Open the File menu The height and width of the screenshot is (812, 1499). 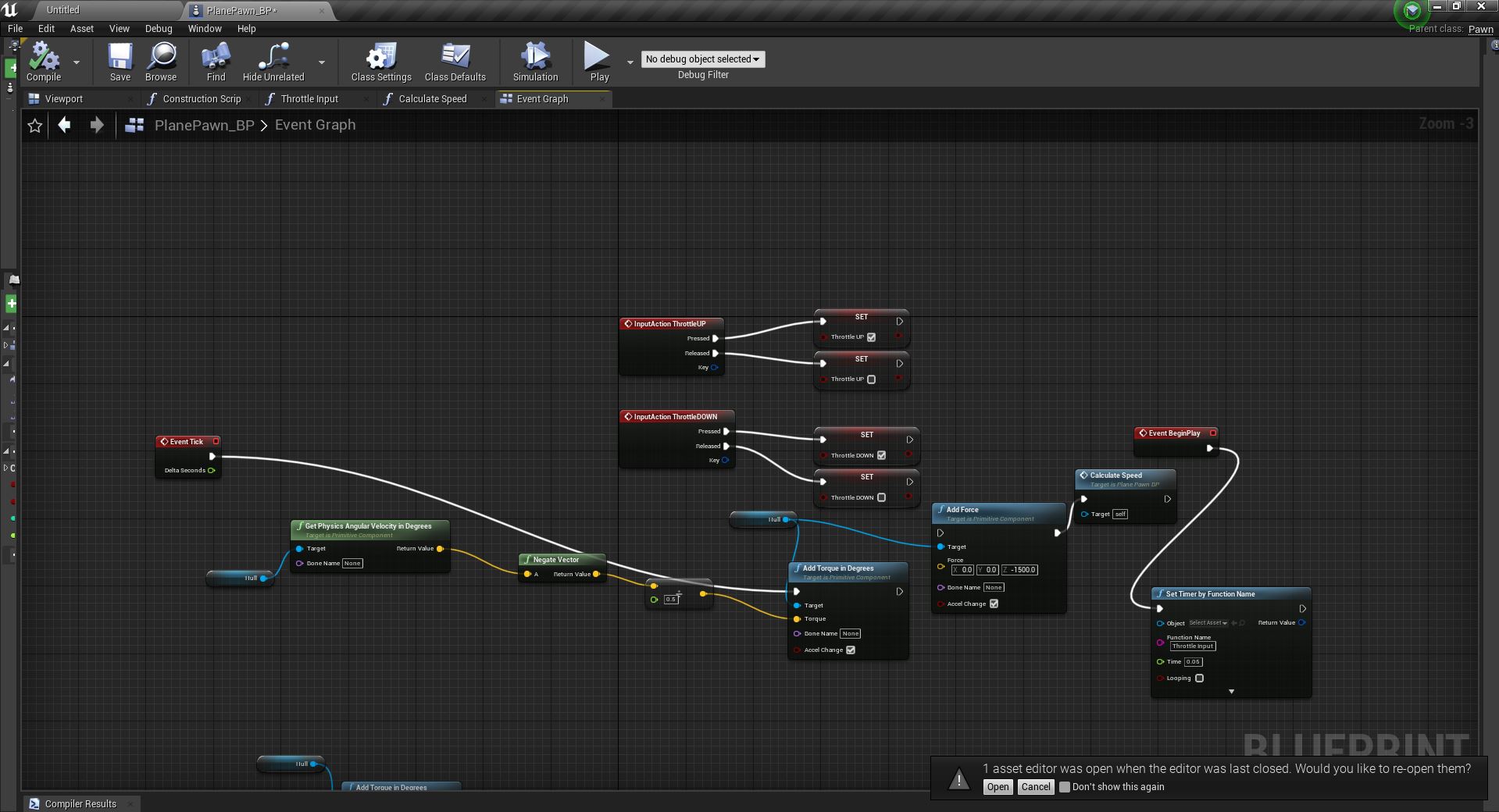click(x=15, y=28)
